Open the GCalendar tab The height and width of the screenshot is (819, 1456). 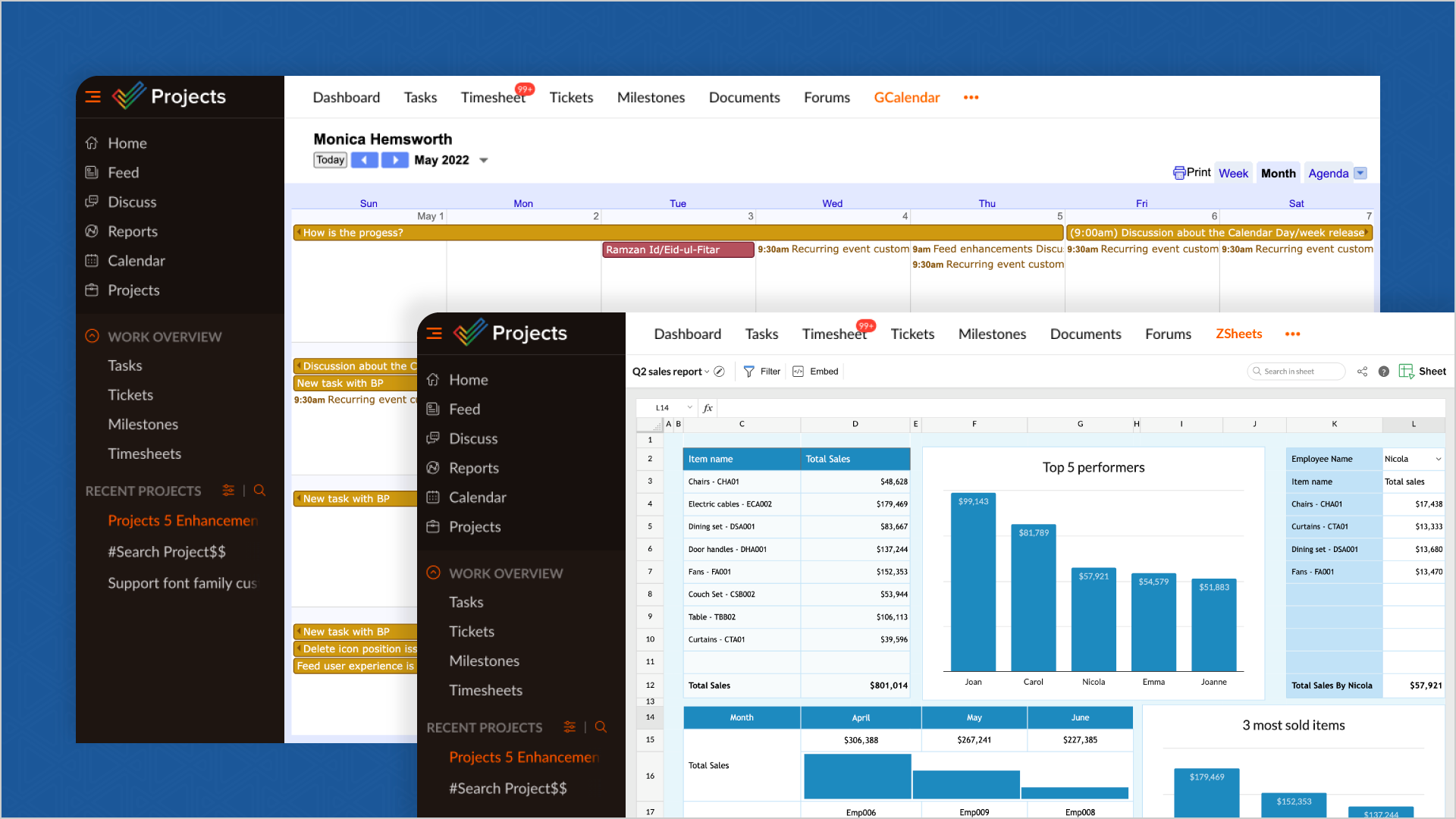pos(906,97)
